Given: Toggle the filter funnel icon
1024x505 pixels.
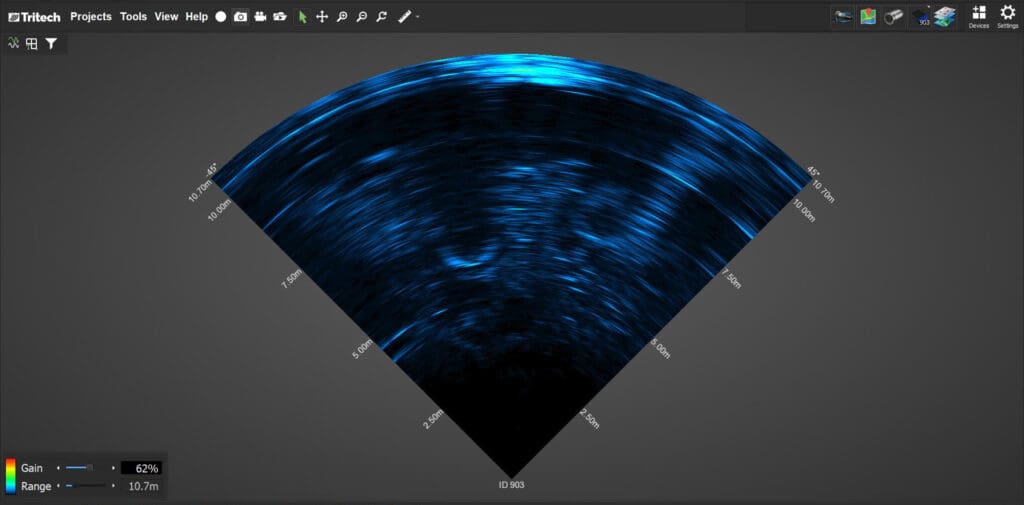Looking at the screenshot, I should point(51,44).
